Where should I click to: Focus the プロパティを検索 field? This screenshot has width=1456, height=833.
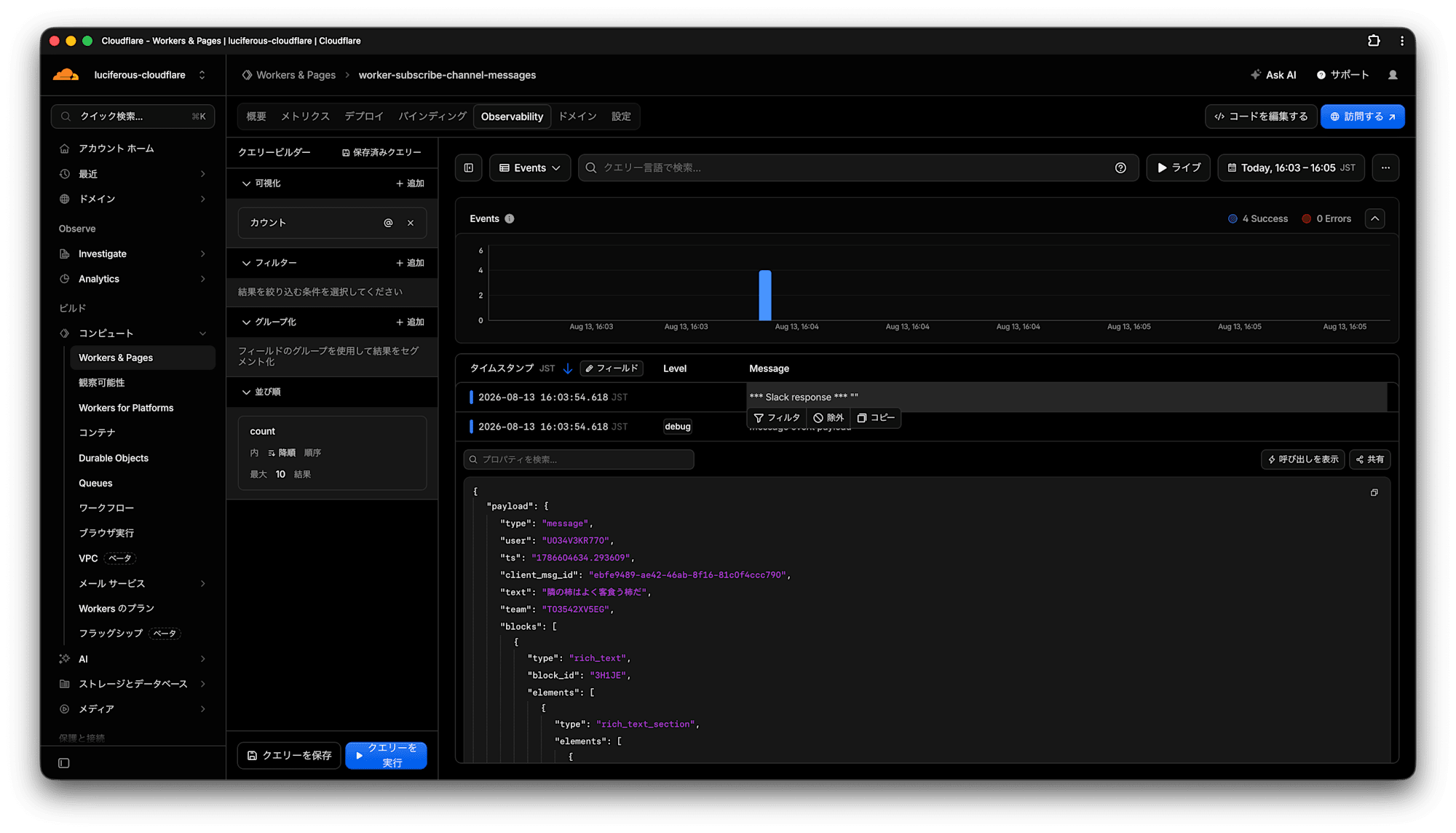click(579, 459)
